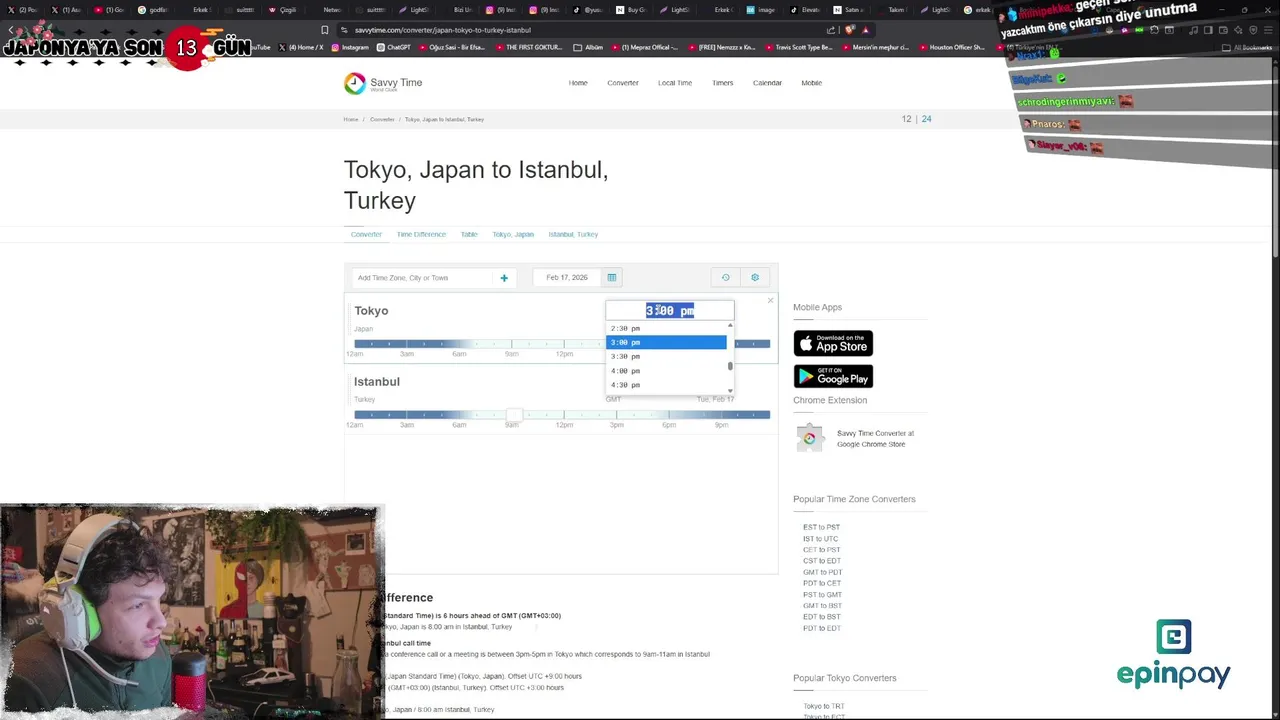The width and height of the screenshot is (1280, 720).
Task: Click the clock reset-to-current-time icon
Action: pos(725,277)
